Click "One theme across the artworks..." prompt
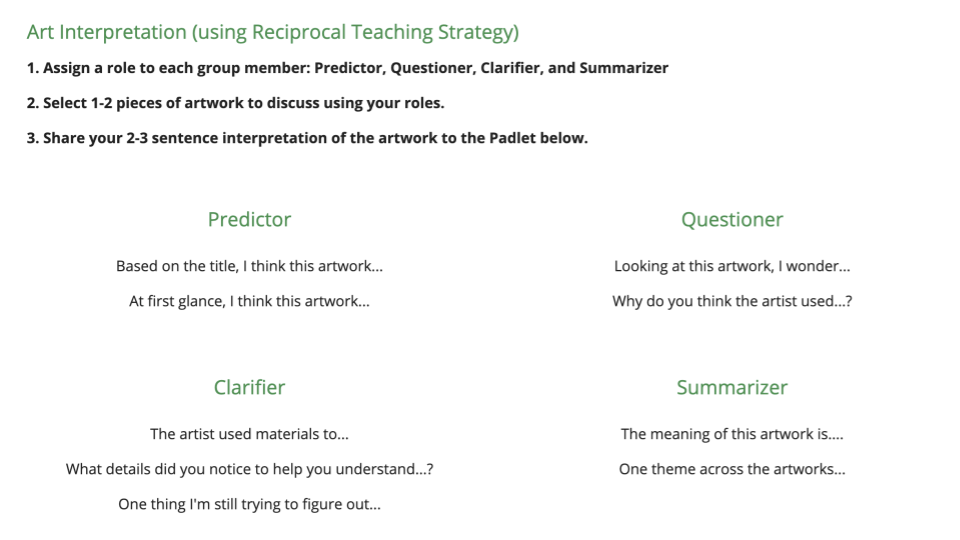The width and height of the screenshot is (960, 540). 732,469
